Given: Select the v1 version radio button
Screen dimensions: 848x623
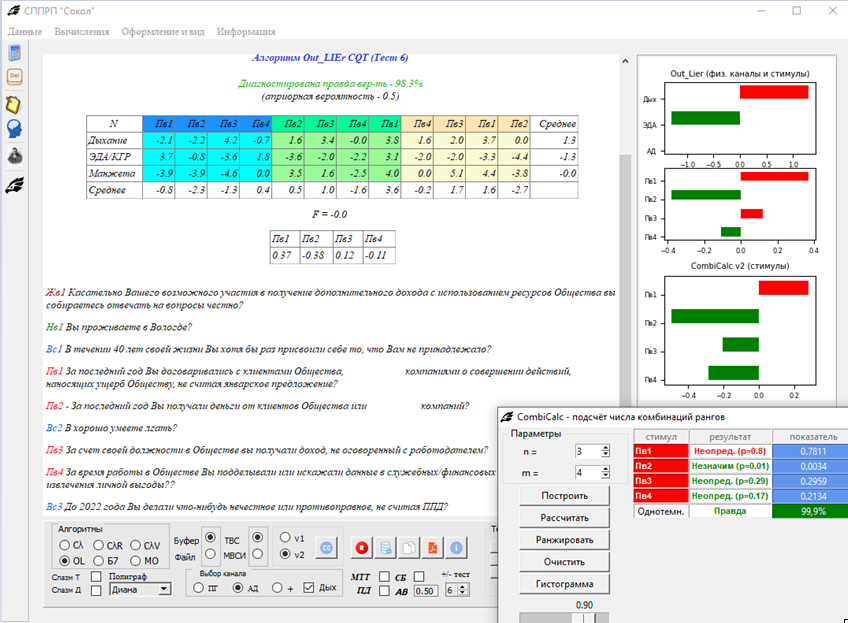Looking at the screenshot, I should [286, 537].
